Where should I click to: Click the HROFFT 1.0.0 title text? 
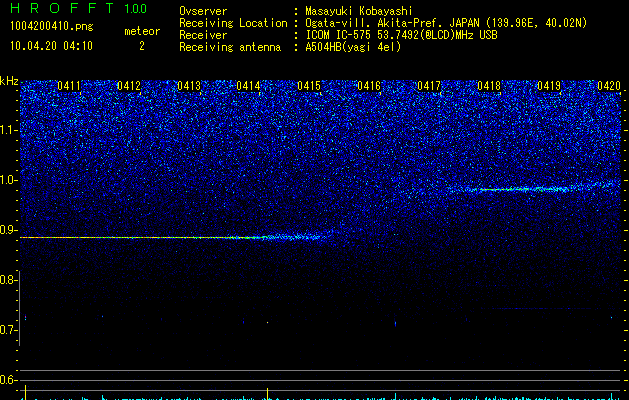tap(78, 8)
